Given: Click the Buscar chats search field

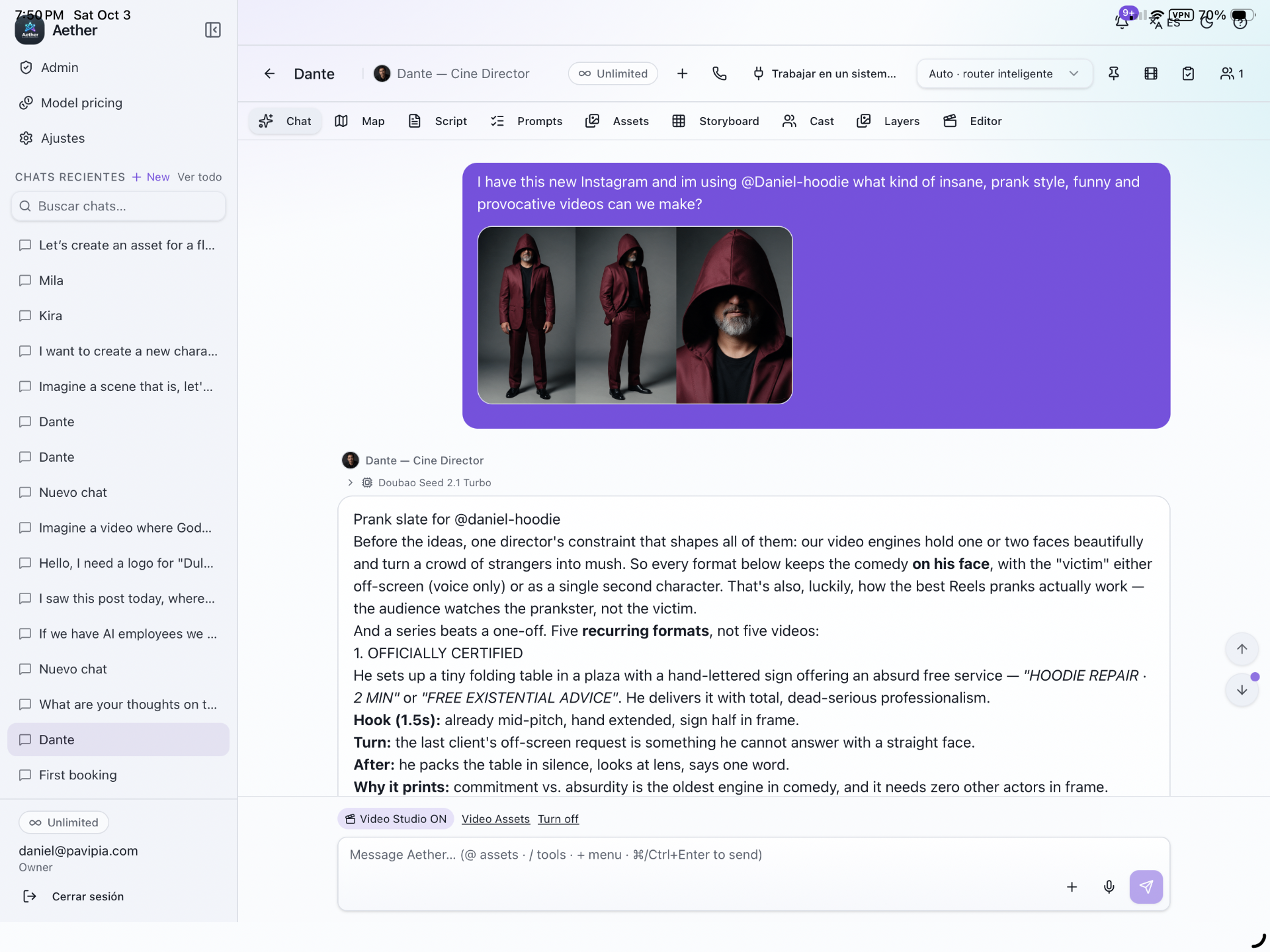Looking at the screenshot, I should [x=118, y=206].
